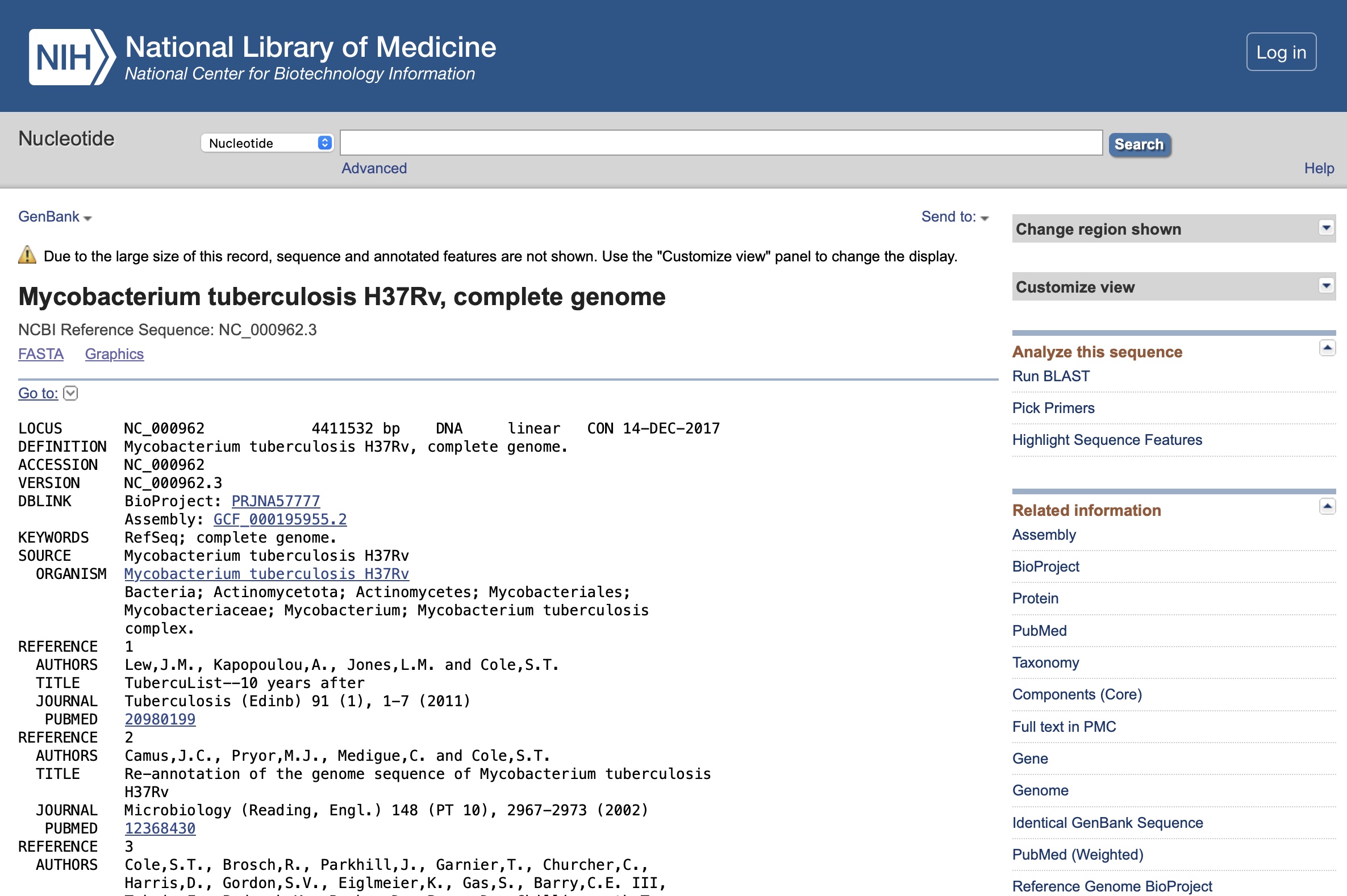The image size is (1347, 896).
Task: Collapse the Related information section
Action: [x=1327, y=506]
